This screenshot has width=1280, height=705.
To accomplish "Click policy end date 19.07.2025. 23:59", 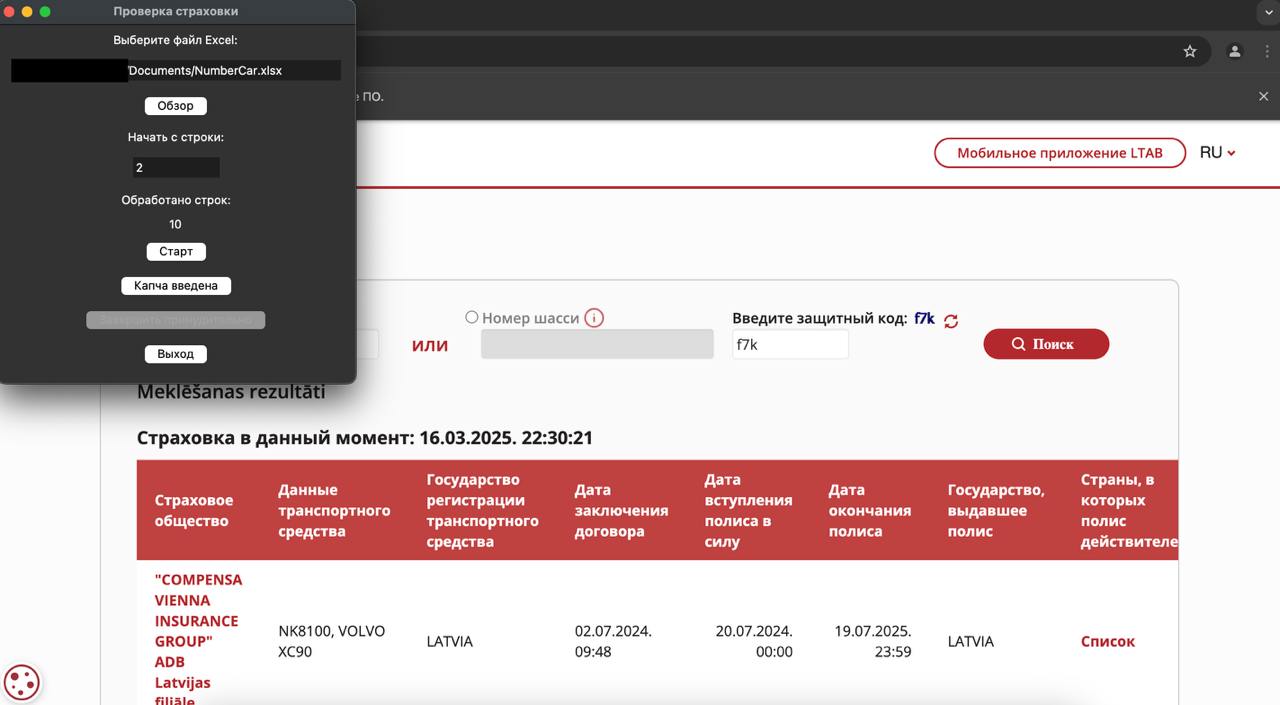I will pos(873,641).
